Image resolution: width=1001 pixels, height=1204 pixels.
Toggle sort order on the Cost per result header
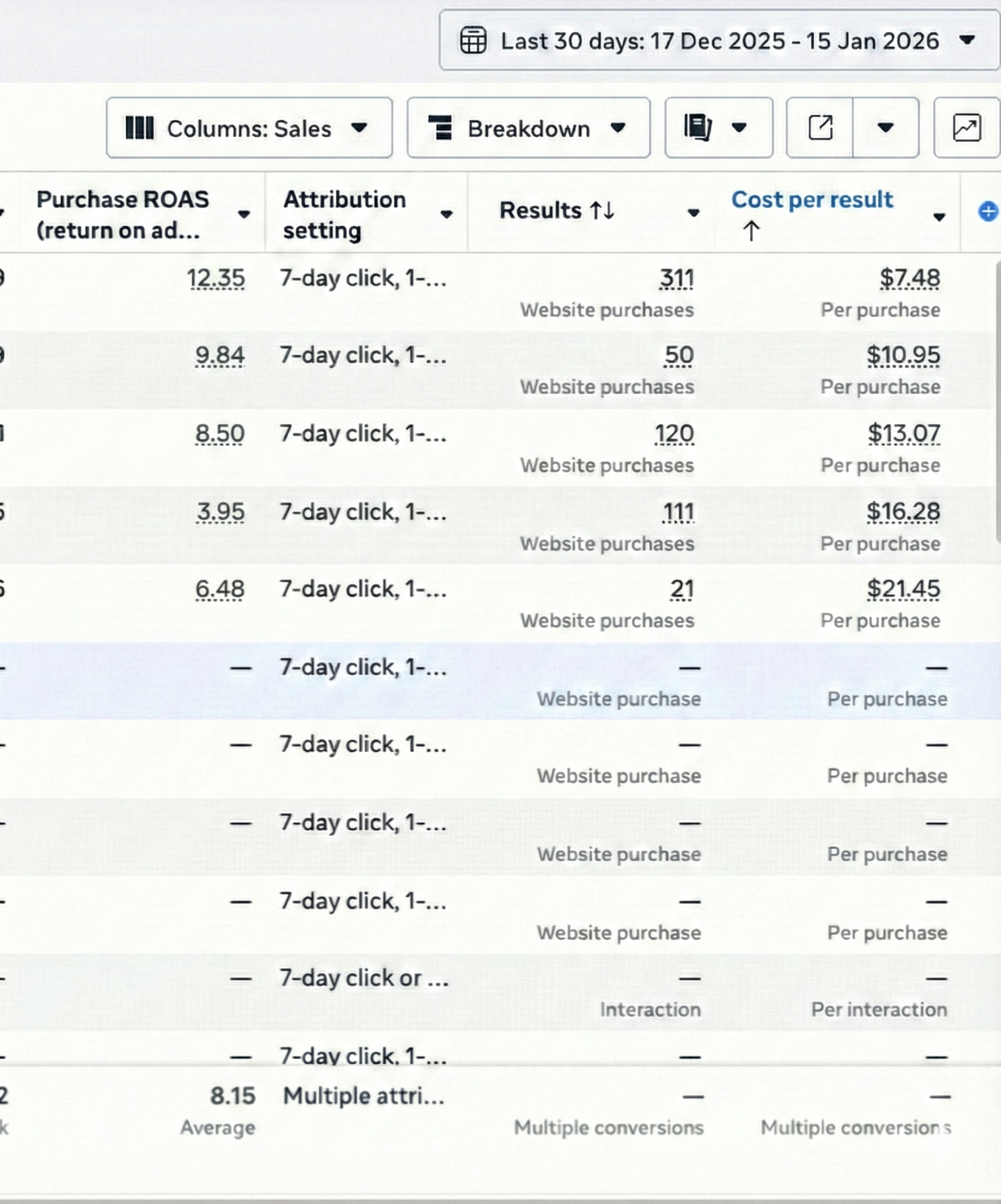813,200
